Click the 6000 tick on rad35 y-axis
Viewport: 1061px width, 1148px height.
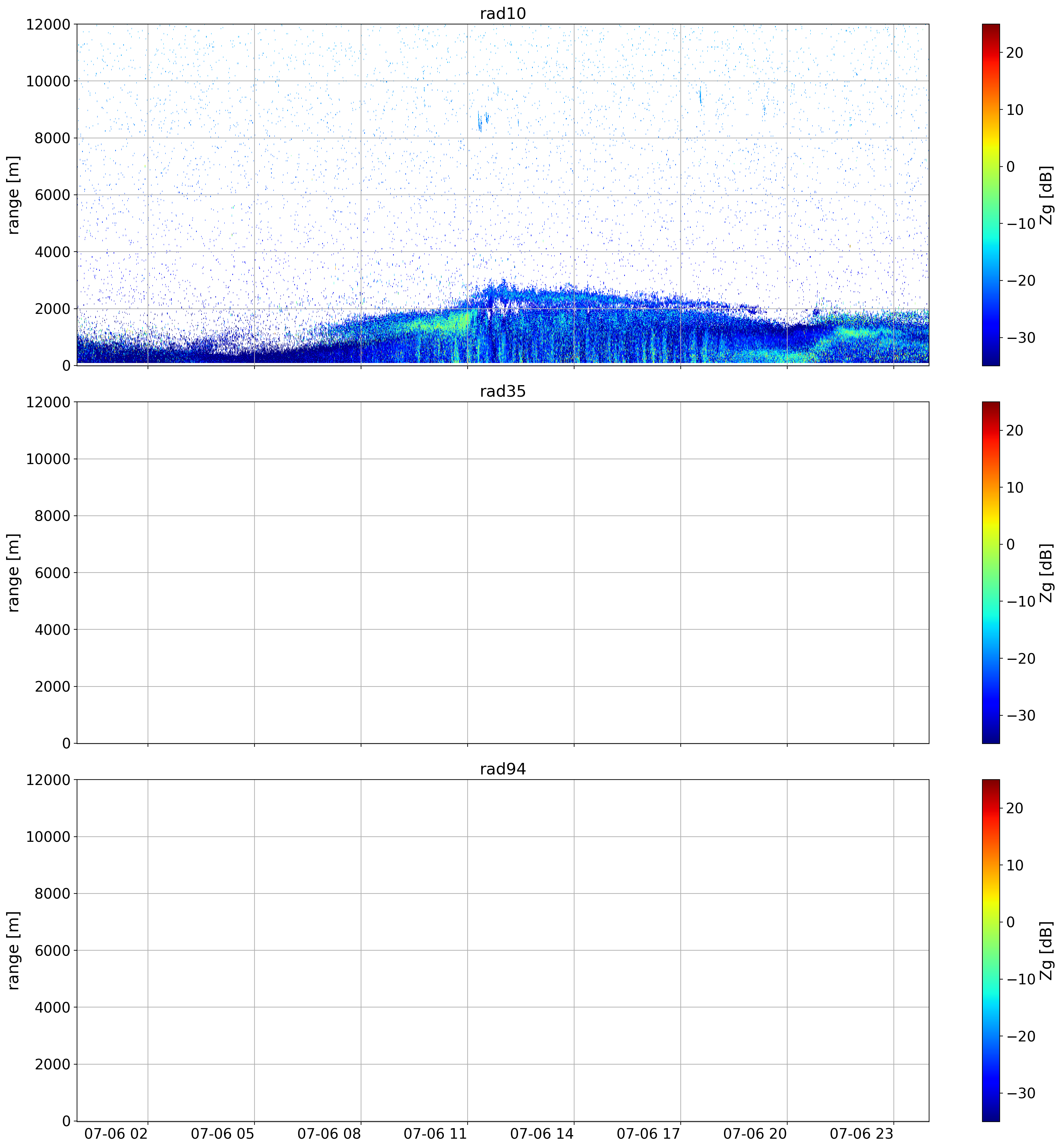pos(52,573)
